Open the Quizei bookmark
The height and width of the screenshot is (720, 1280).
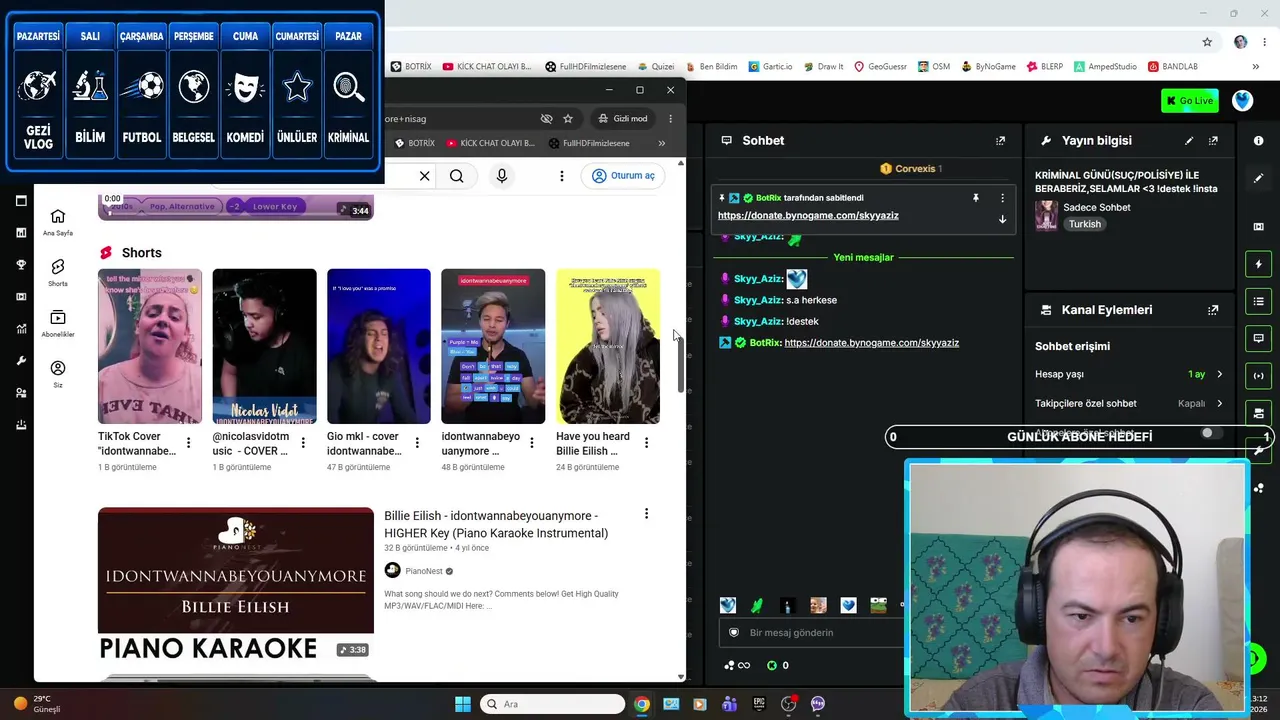pyautogui.click(x=655, y=67)
